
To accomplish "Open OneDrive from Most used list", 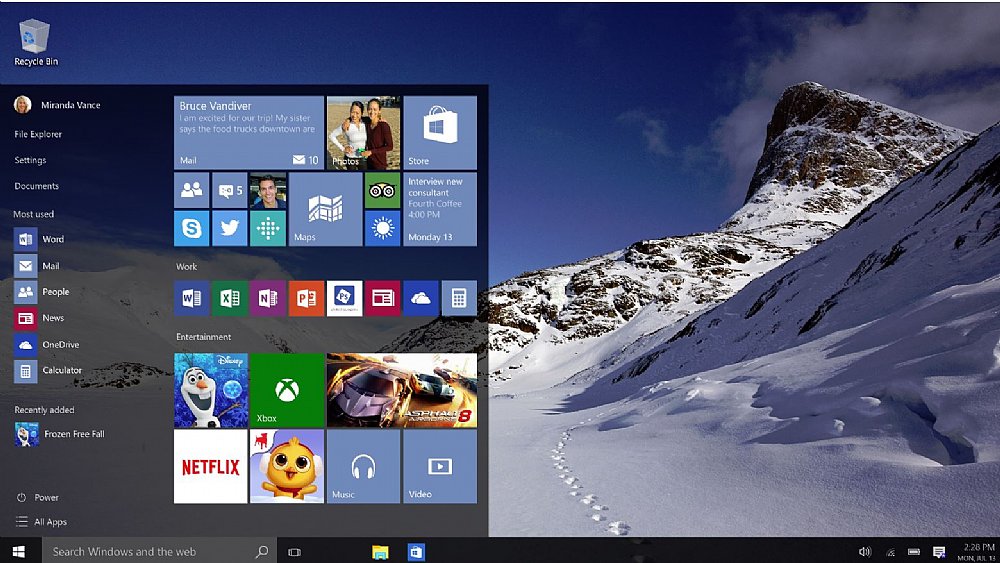I will (47, 344).
